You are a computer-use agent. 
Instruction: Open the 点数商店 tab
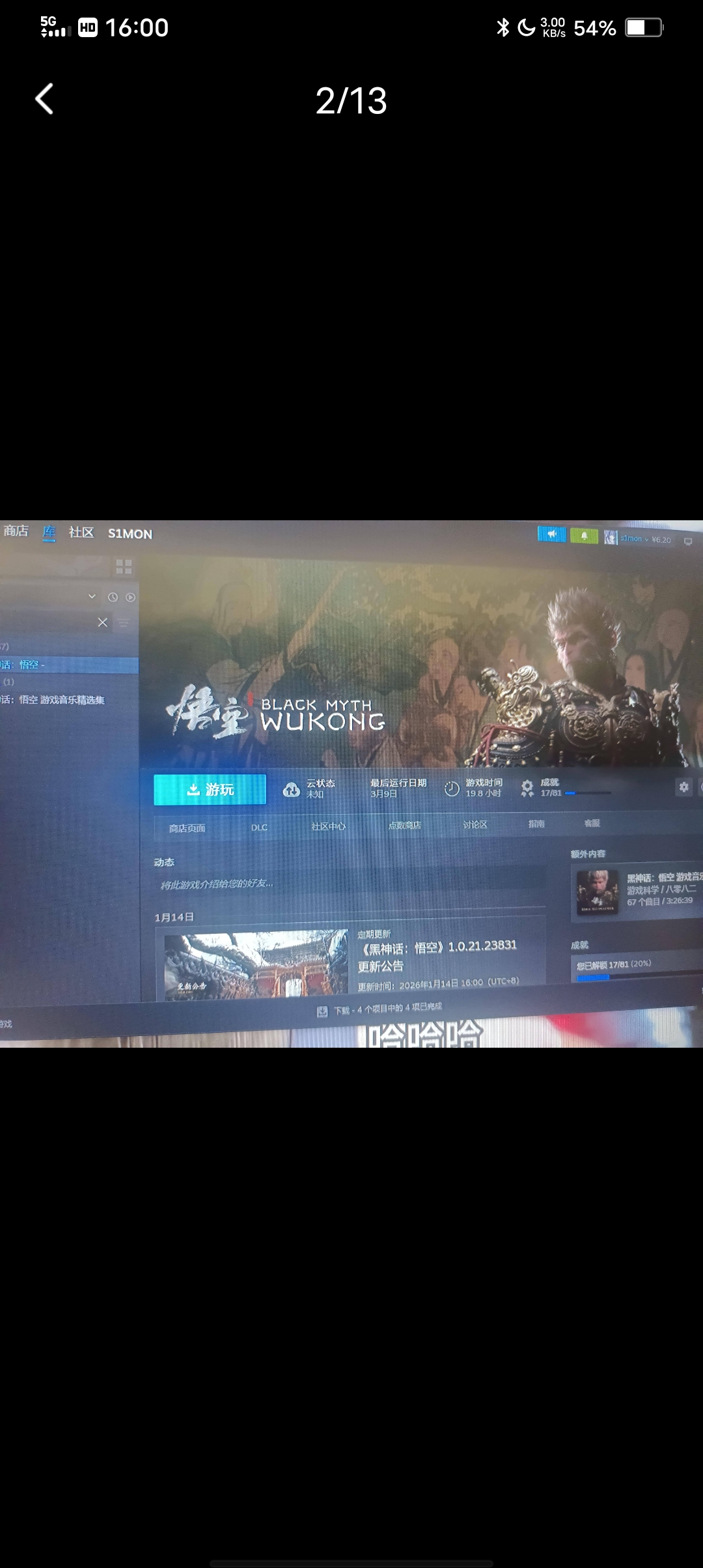point(405,825)
